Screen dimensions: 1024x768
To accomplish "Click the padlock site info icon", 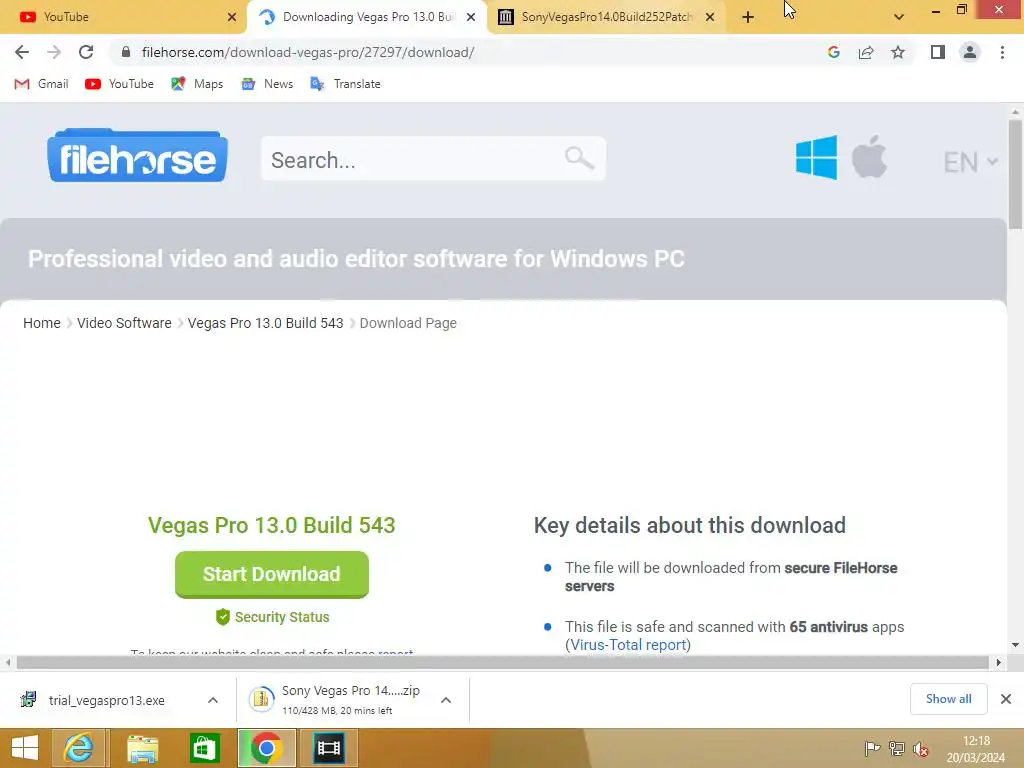I will 126,52.
